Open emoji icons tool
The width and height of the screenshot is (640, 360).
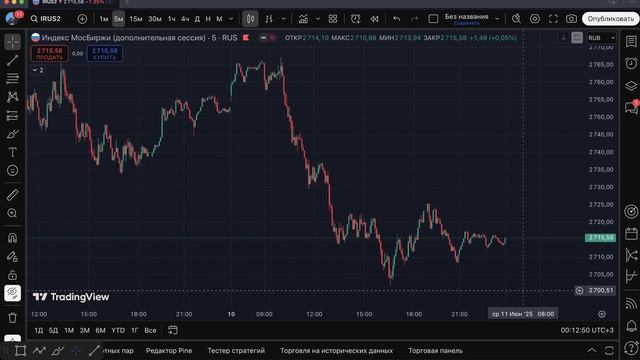tap(13, 170)
